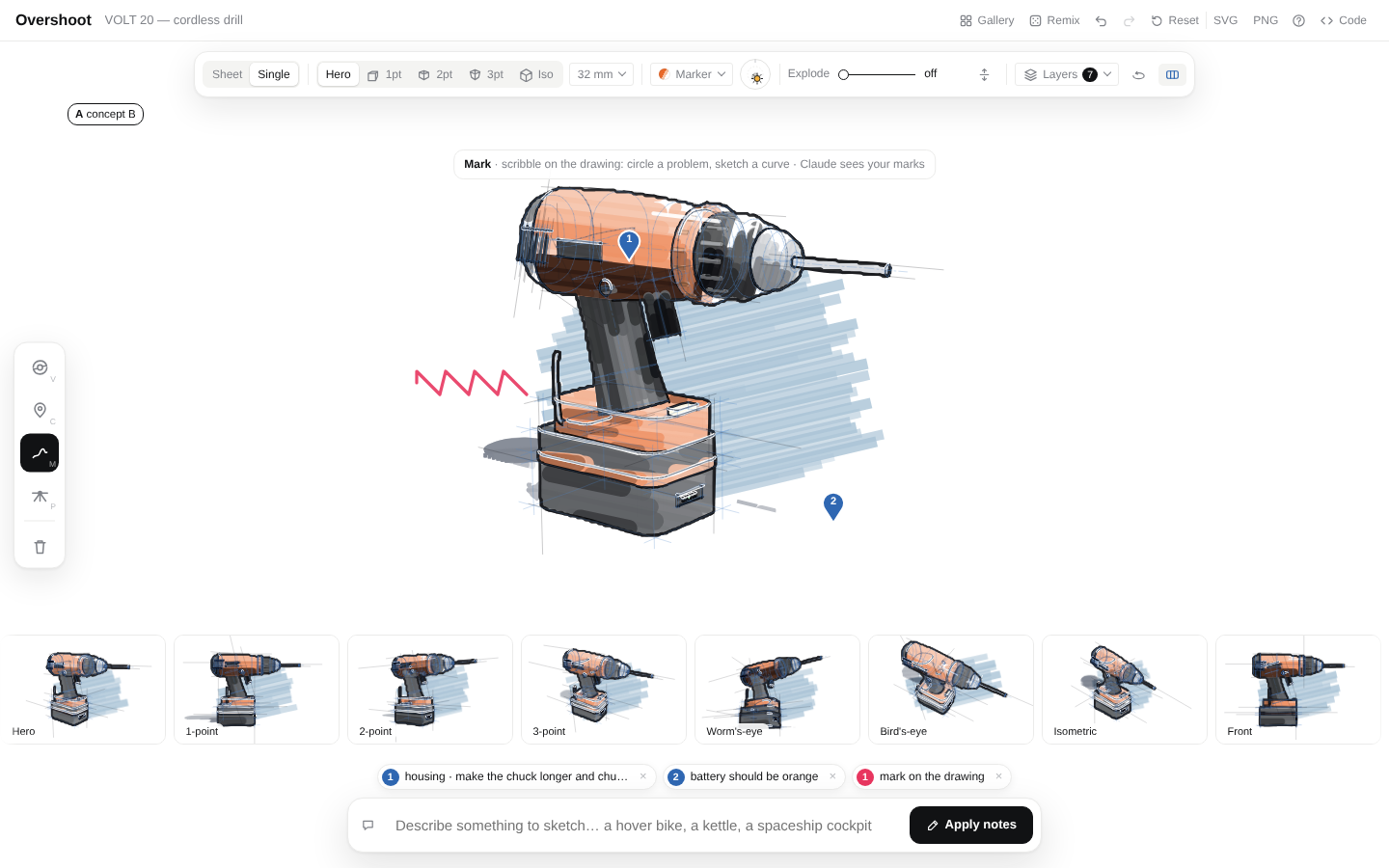Select the Hero perspective
Viewport: 1389px width, 868px height.
[338, 74]
